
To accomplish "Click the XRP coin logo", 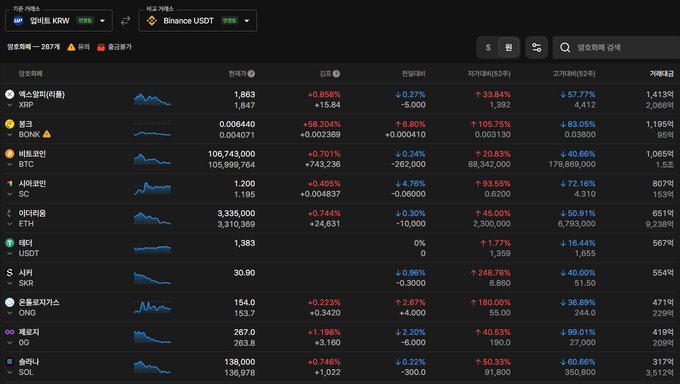I will pos(10,94).
